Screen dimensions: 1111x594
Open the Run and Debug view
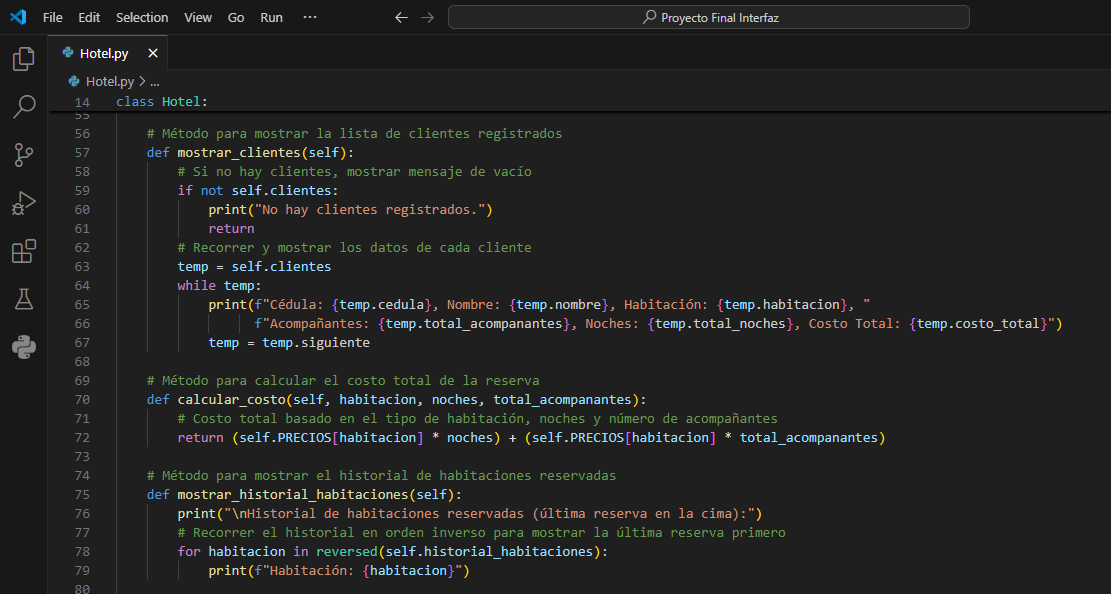coord(23,203)
